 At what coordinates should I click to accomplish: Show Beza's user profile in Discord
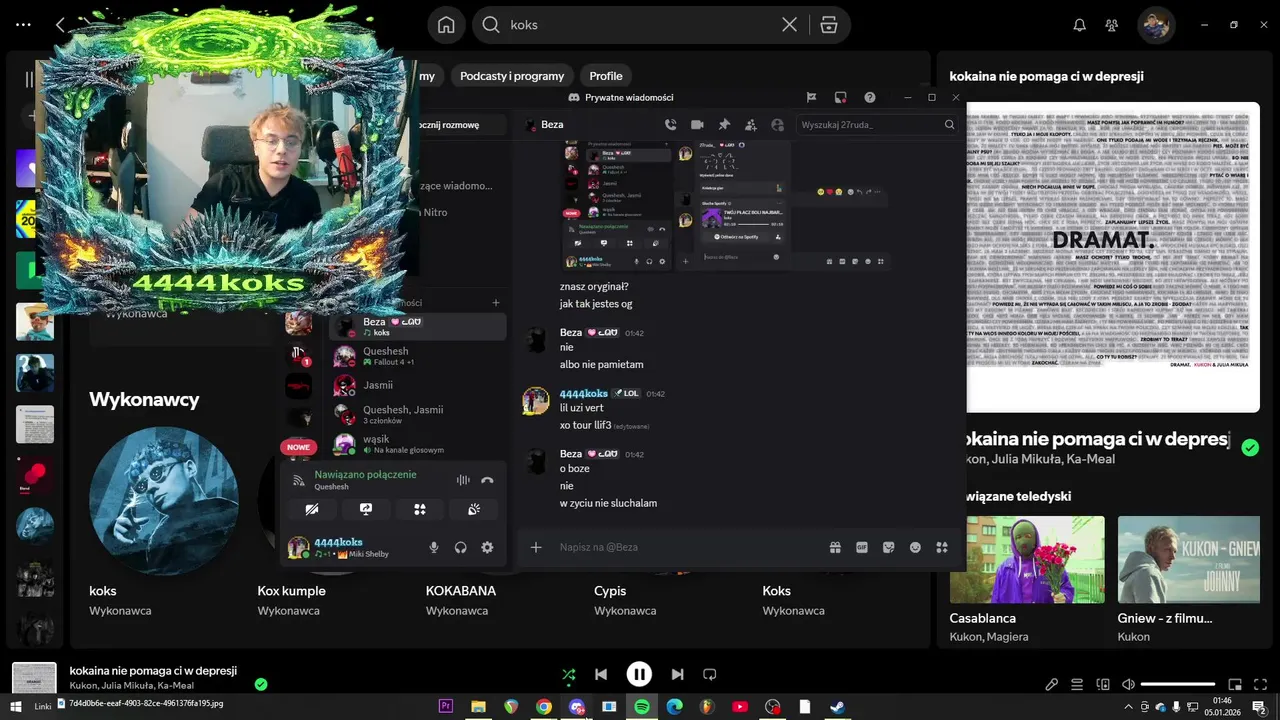click(x=778, y=125)
